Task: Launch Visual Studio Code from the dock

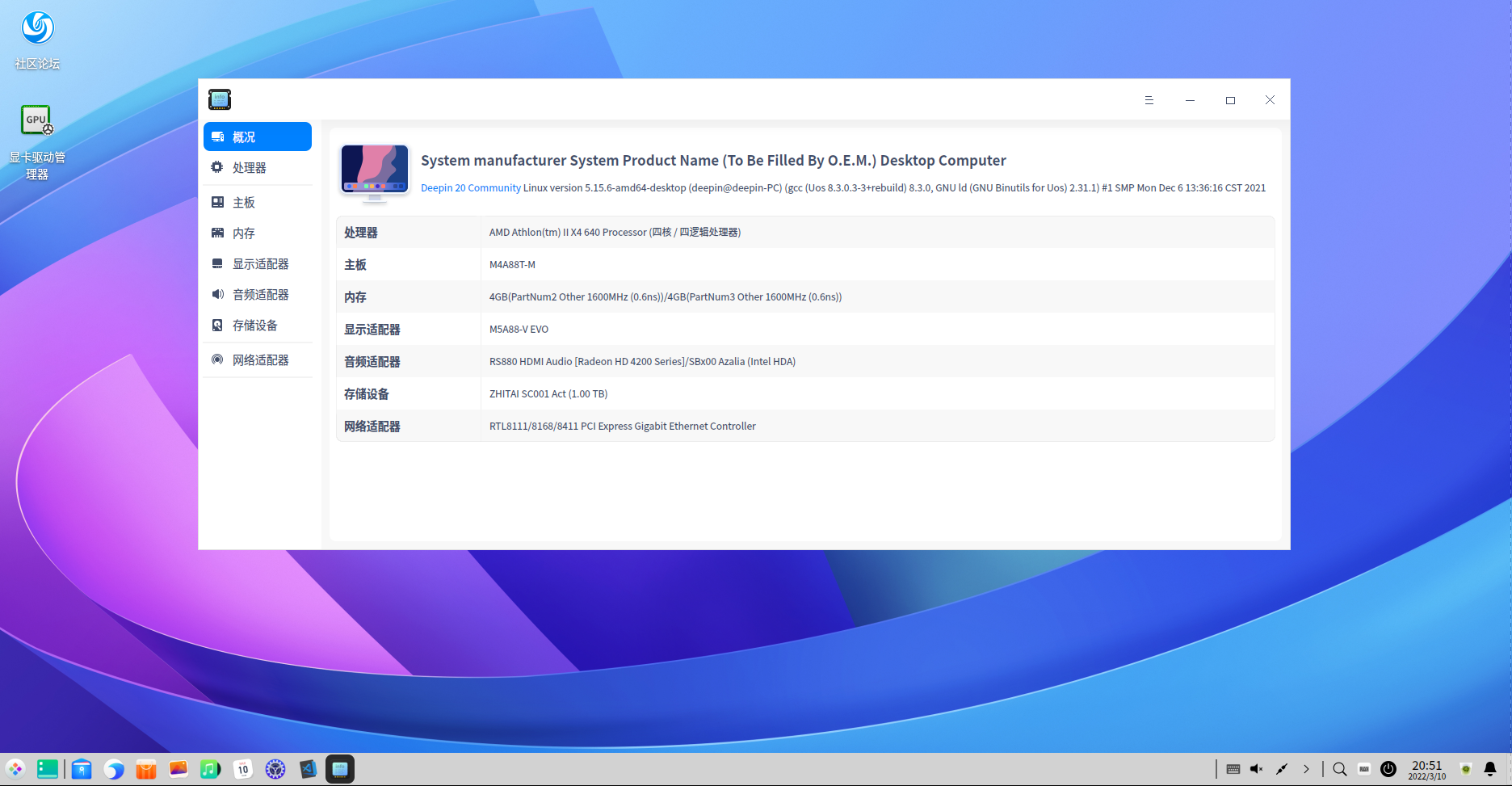Action: (x=308, y=769)
